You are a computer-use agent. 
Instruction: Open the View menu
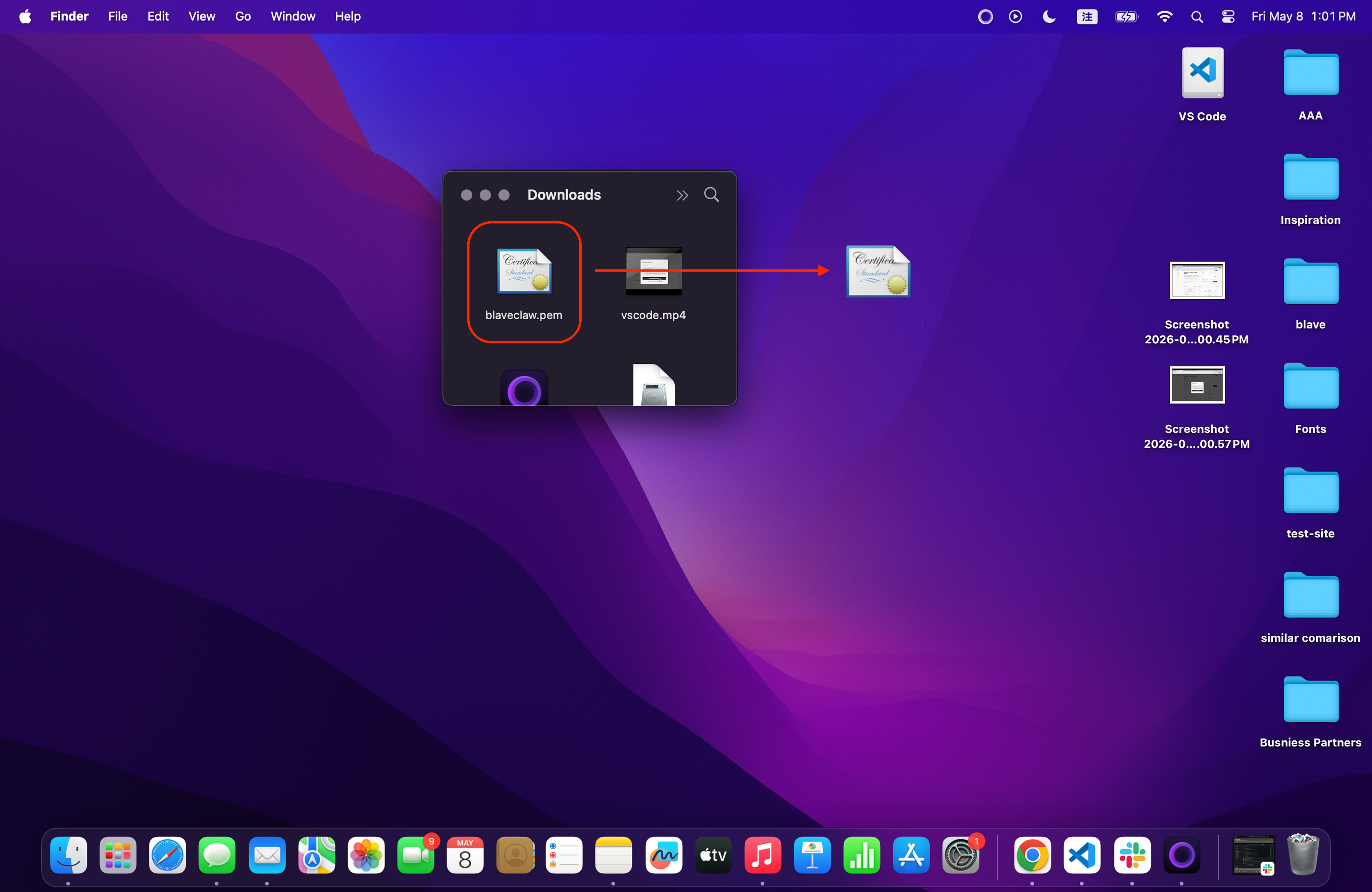pos(202,17)
